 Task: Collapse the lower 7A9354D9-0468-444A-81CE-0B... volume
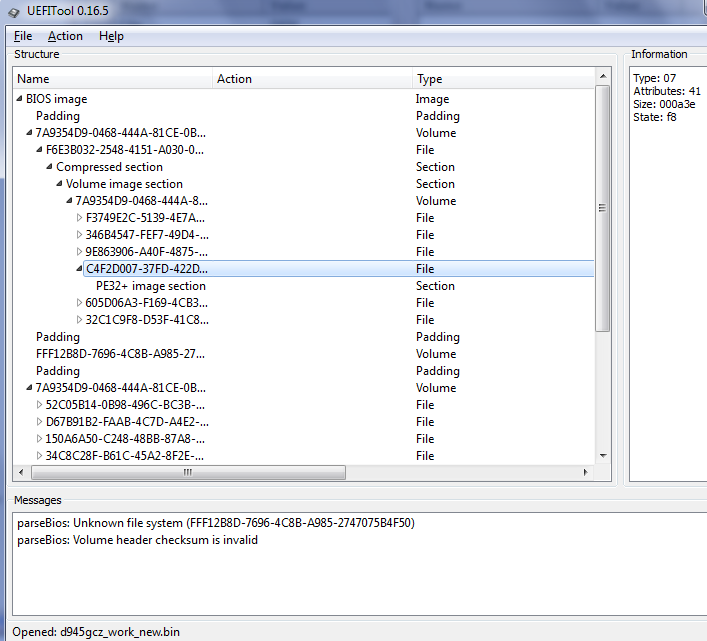pyautogui.click(x=29, y=387)
